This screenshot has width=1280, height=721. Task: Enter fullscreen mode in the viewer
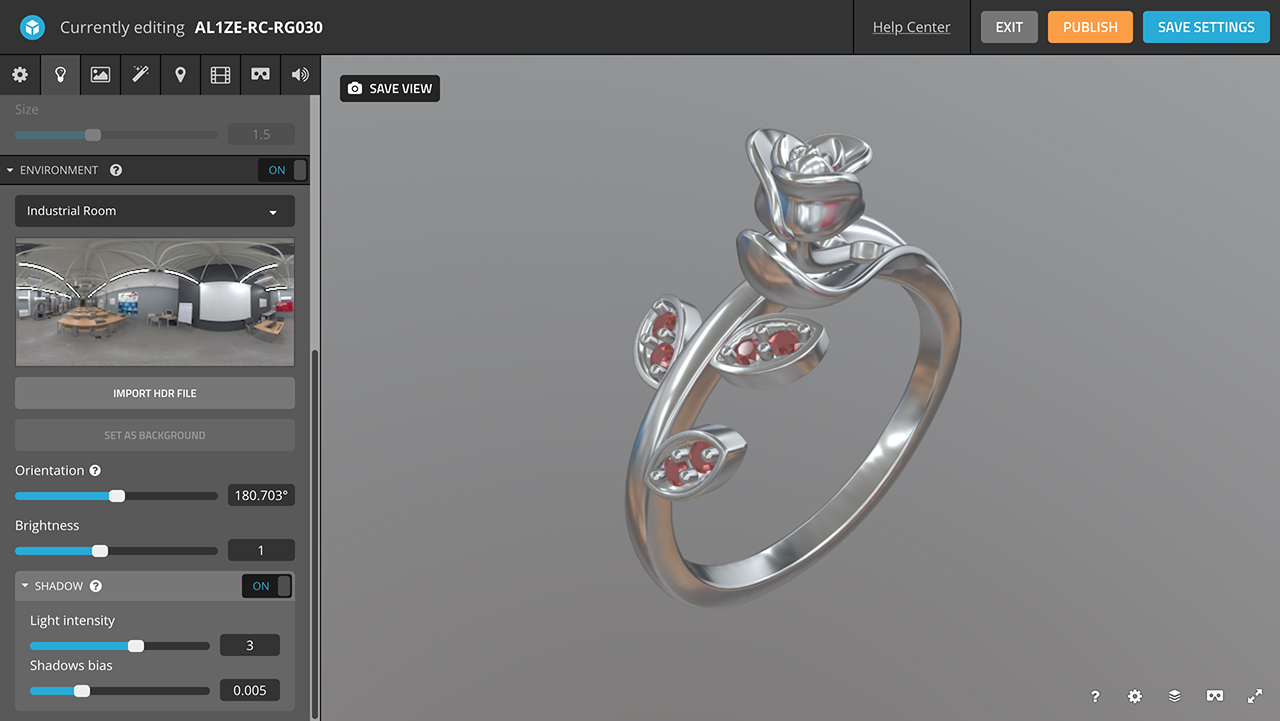coord(1255,696)
